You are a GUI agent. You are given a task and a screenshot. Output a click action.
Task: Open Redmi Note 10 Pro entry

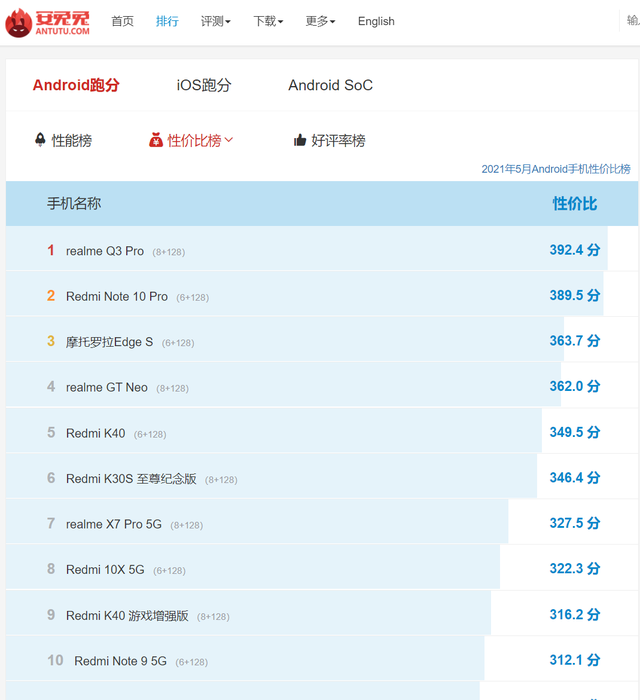point(117,296)
